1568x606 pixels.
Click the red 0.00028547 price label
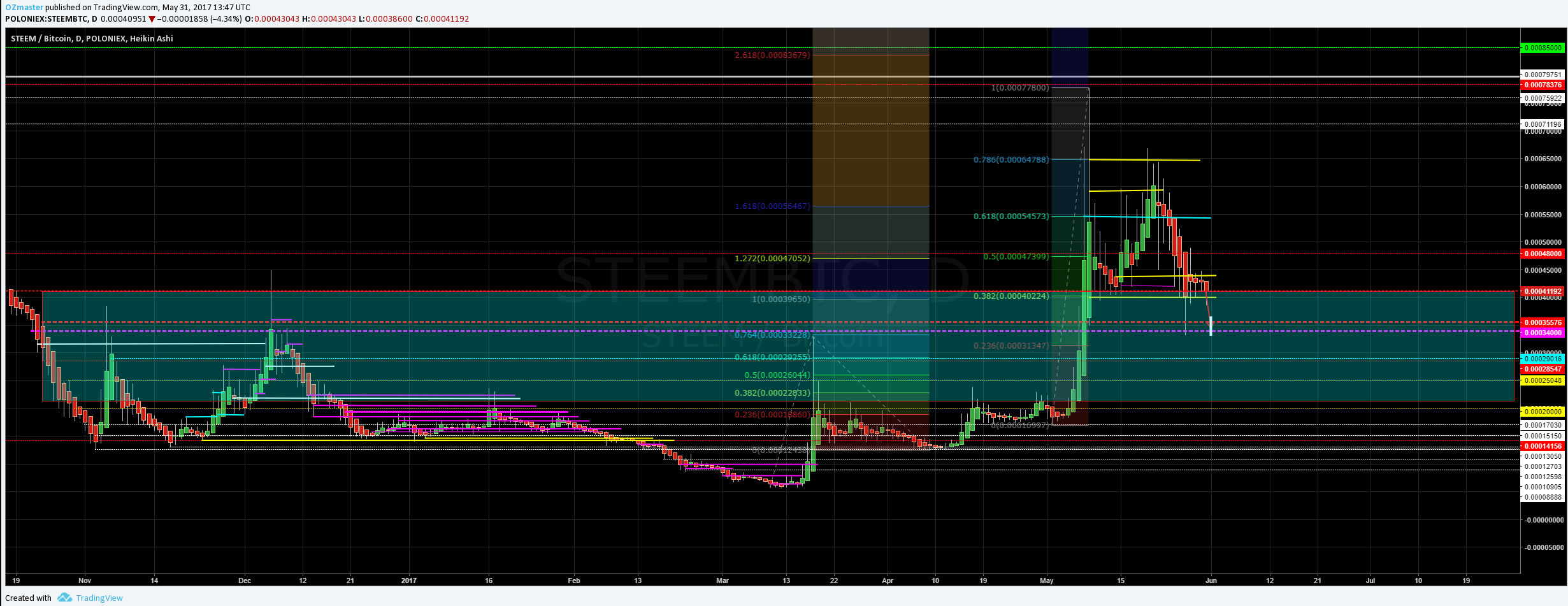coord(1543,369)
